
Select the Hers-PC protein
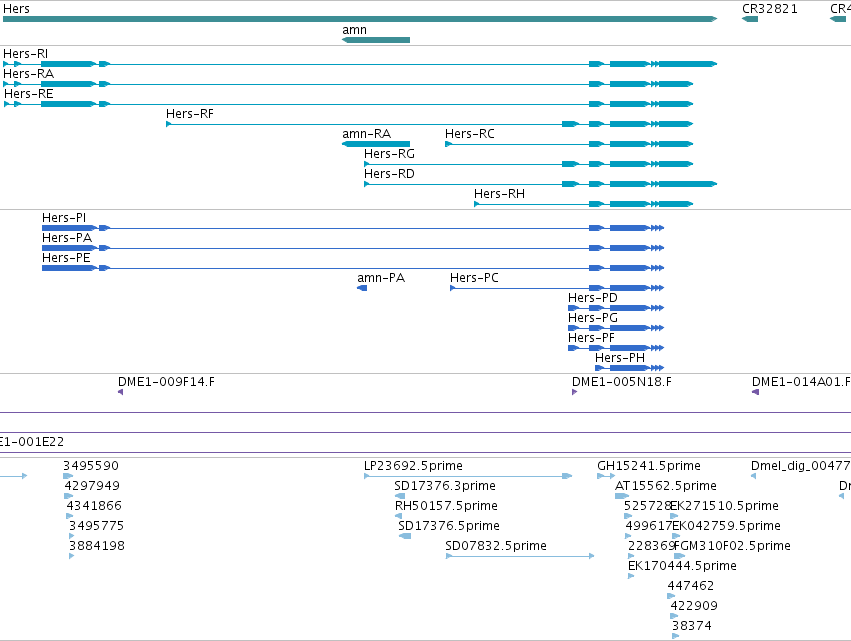point(557,288)
